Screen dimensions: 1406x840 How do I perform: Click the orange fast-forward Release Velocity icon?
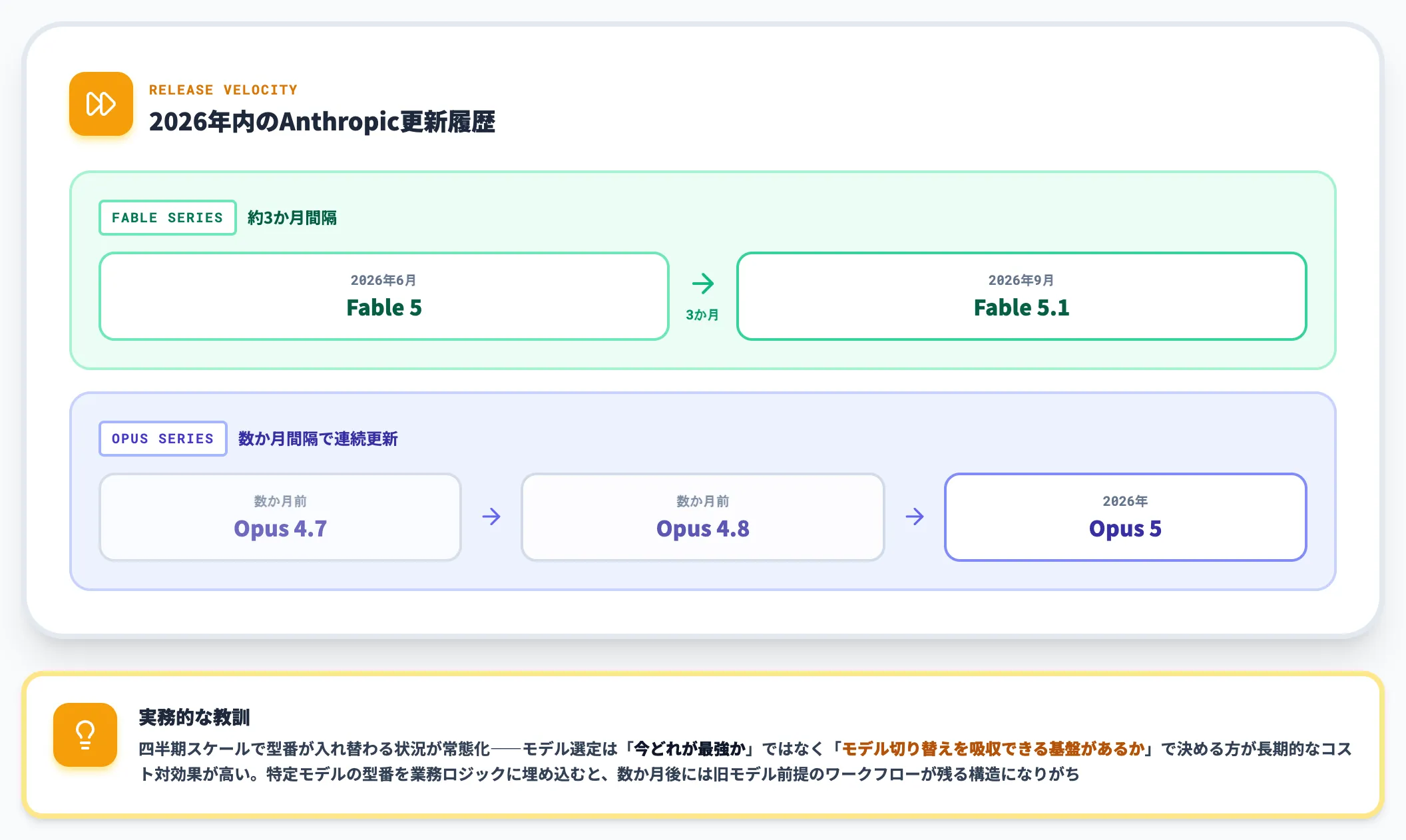click(101, 104)
